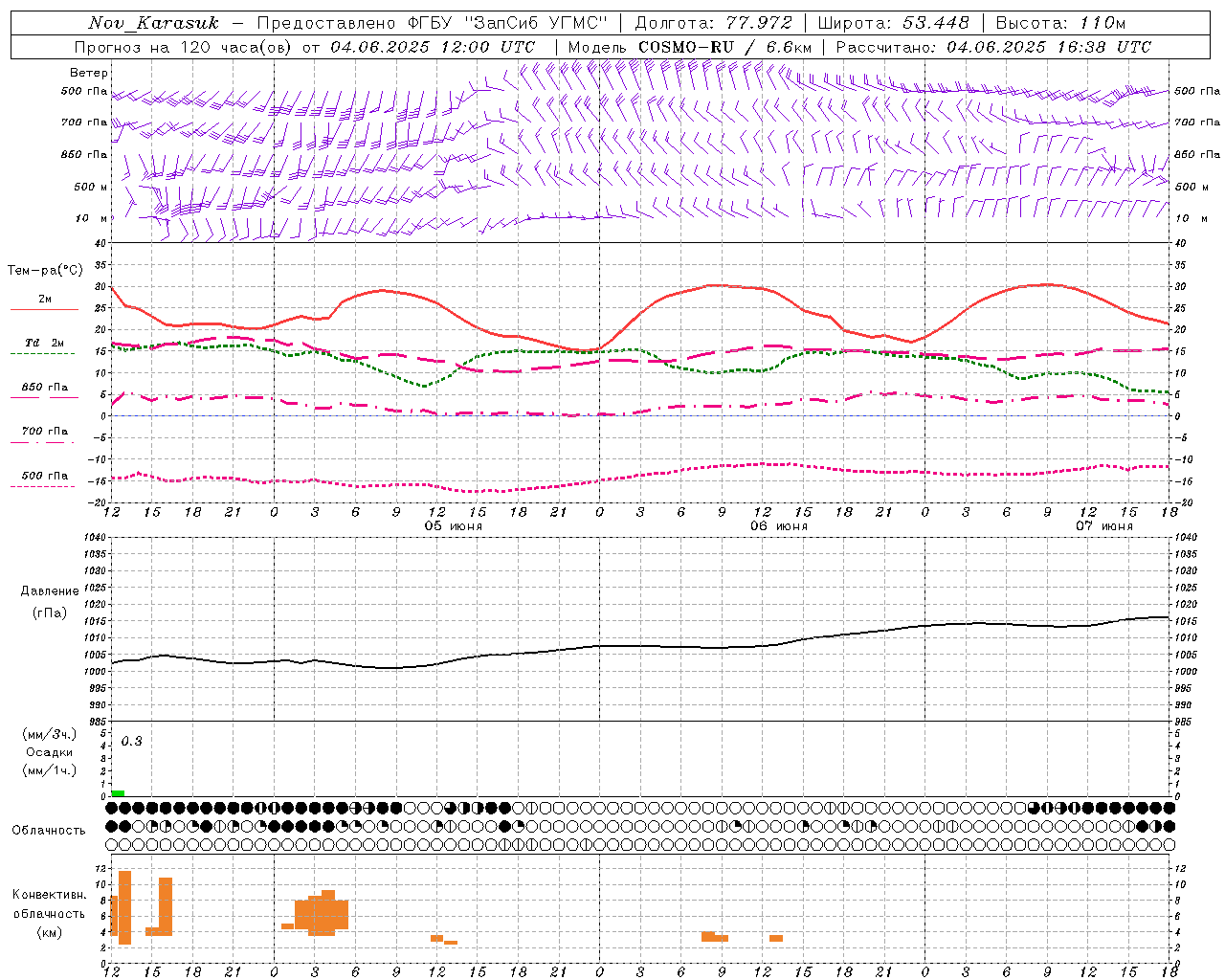Select the provider text ФГБУ "ЗапСиб УГМС"
Screen dimensions: 1225x980
507,23
